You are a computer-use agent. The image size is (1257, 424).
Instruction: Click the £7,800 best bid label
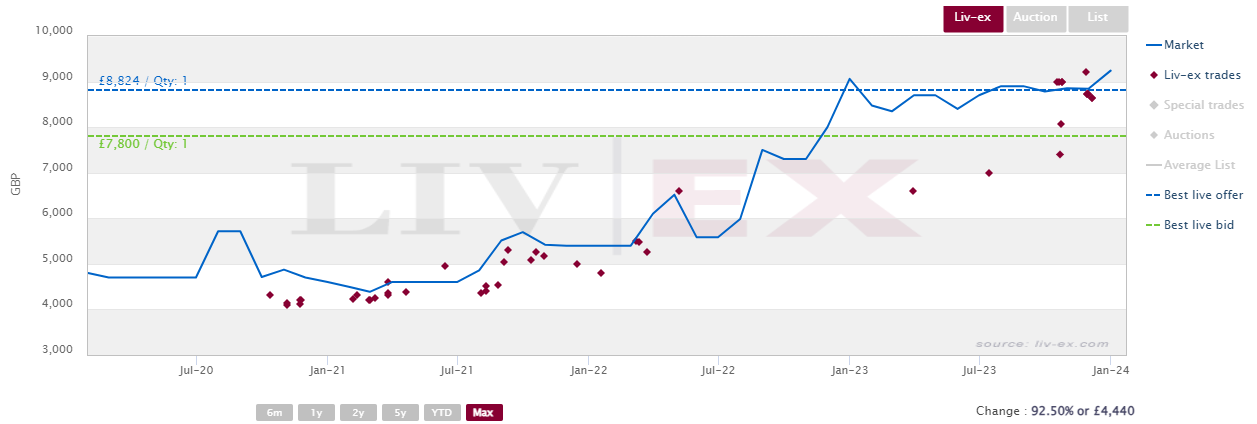[143, 144]
